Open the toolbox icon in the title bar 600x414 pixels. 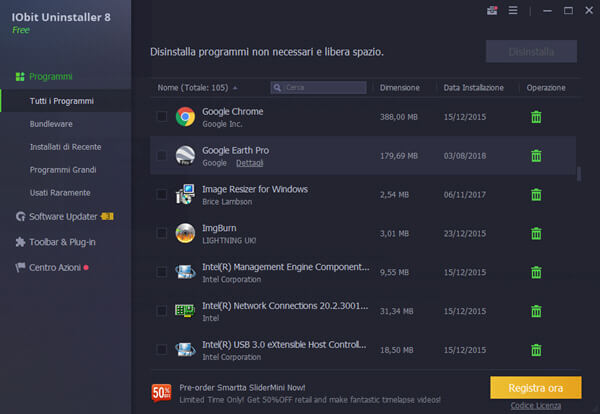tap(492, 10)
